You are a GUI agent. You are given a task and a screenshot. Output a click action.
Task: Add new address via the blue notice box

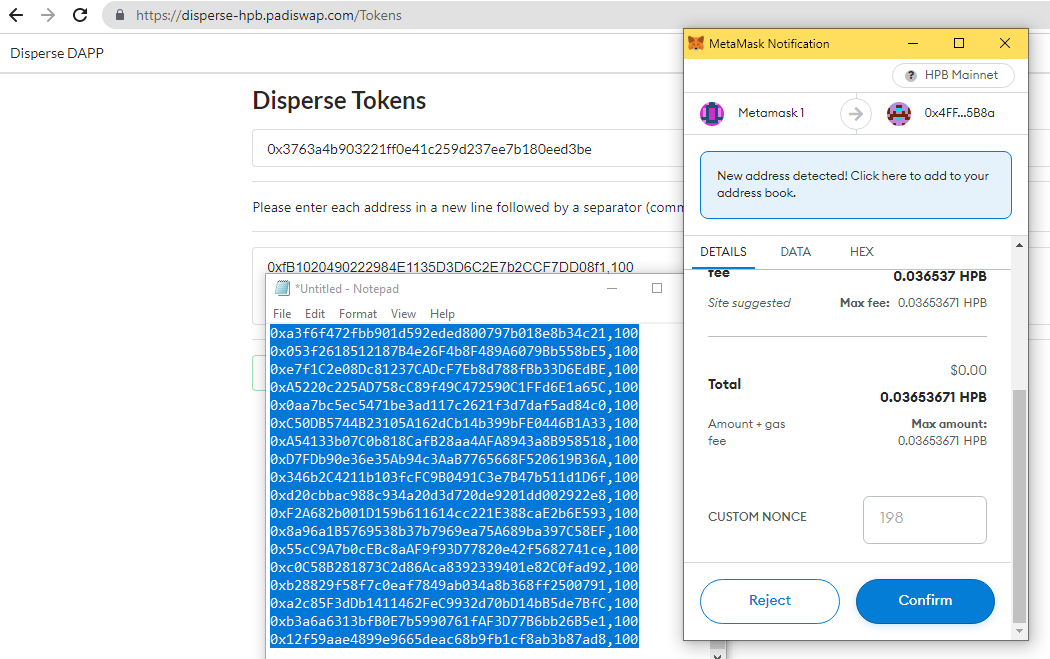click(x=856, y=185)
